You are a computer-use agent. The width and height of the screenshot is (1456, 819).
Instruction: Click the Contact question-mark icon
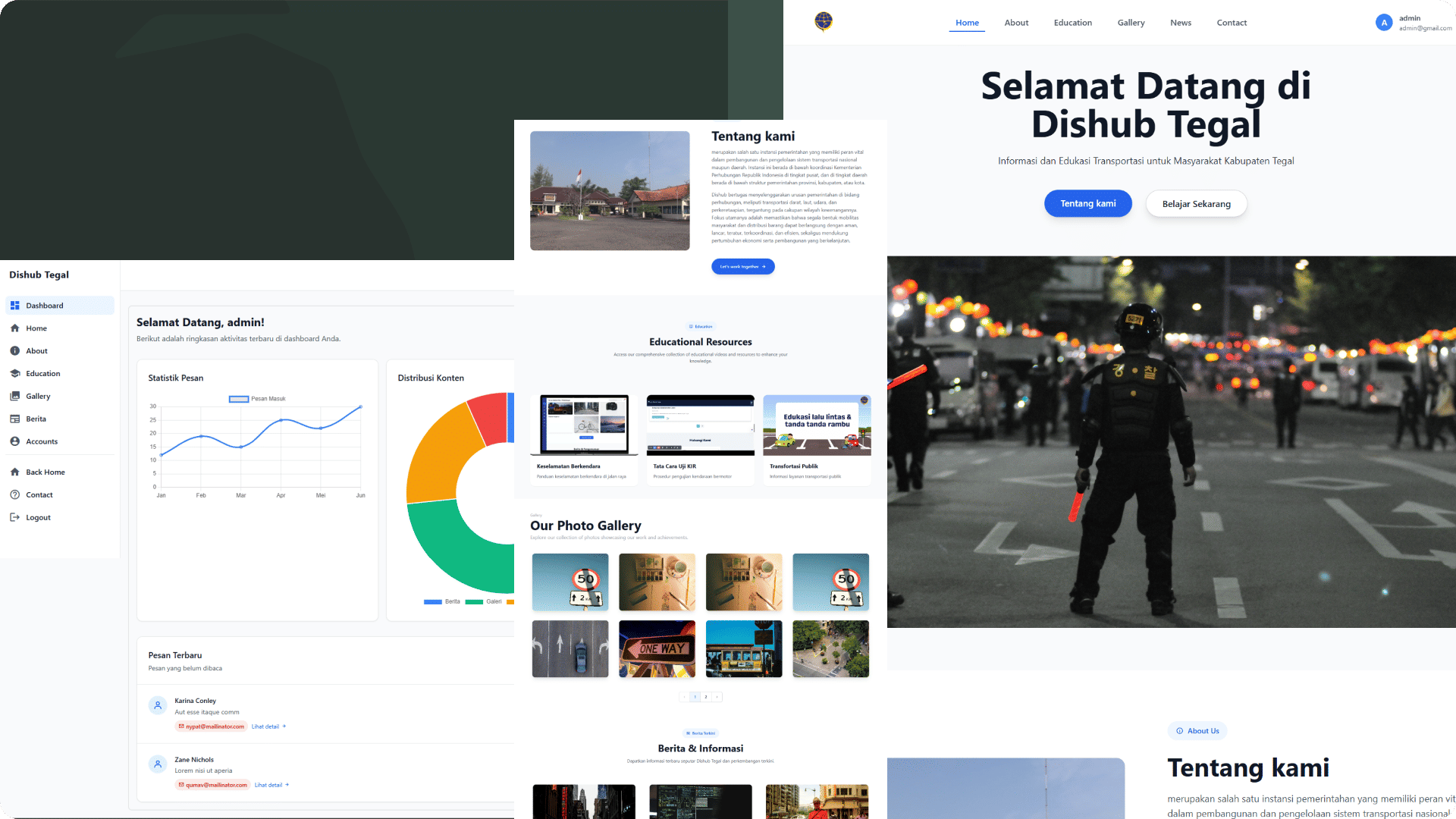coord(15,495)
